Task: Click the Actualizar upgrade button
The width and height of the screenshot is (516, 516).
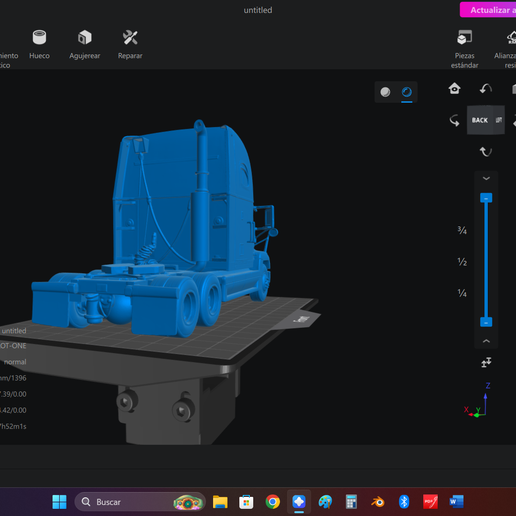Action: (488, 10)
